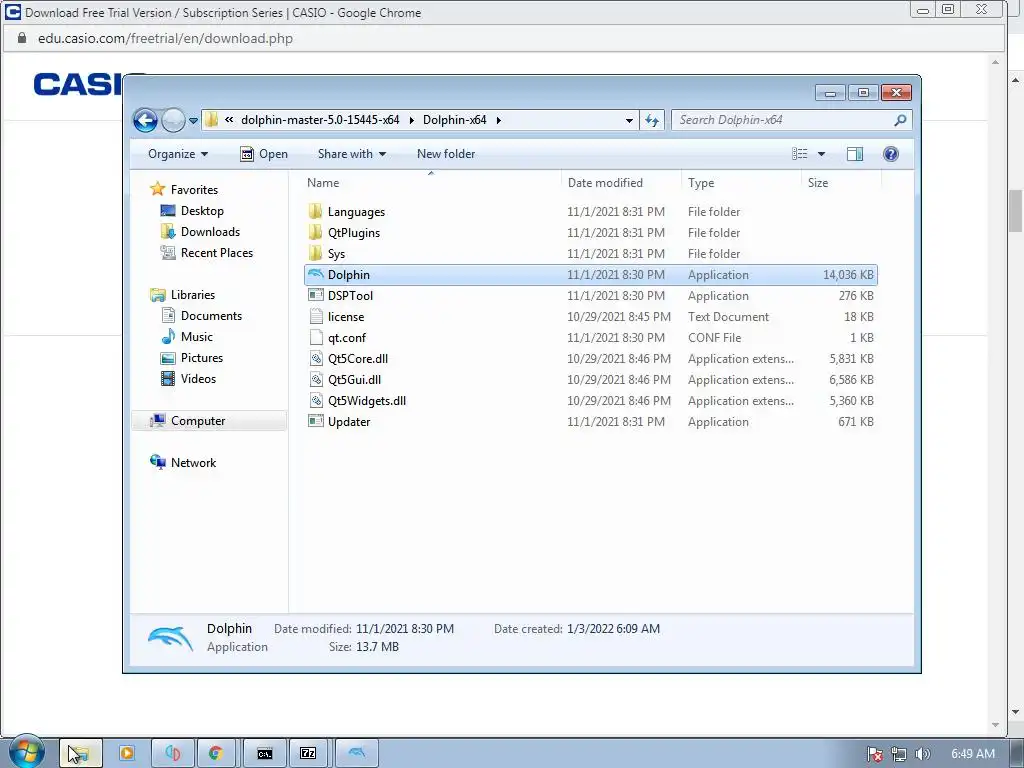This screenshot has width=1024, height=768.
Task: Click the Dolphin application icon in list
Action: tap(315, 274)
